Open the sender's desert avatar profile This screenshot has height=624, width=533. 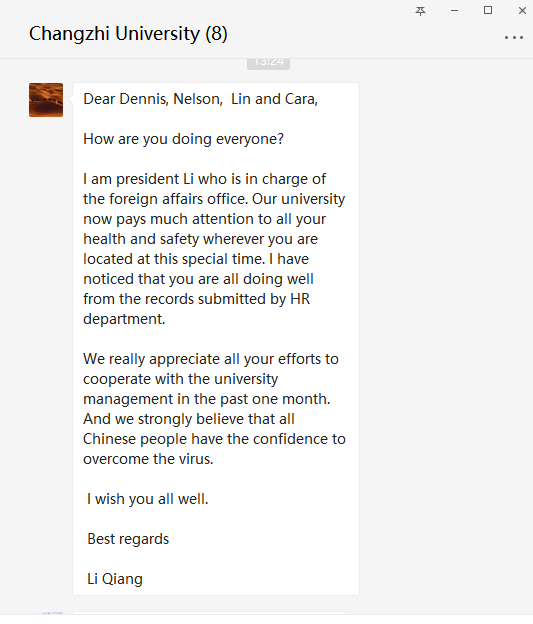coord(46,100)
